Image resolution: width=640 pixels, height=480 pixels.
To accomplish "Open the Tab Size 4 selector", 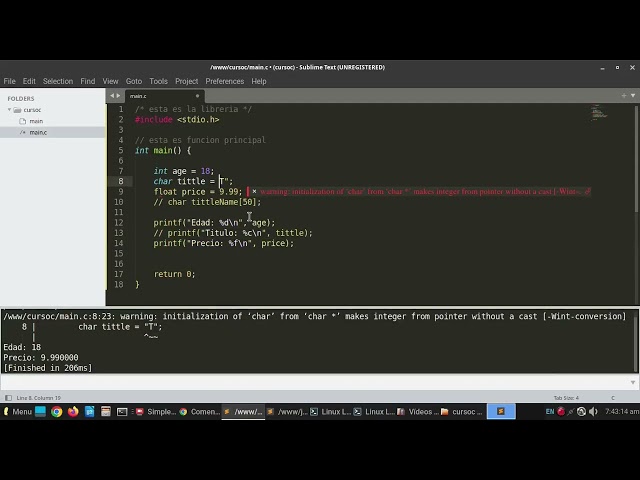I will pyautogui.click(x=566, y=398).
